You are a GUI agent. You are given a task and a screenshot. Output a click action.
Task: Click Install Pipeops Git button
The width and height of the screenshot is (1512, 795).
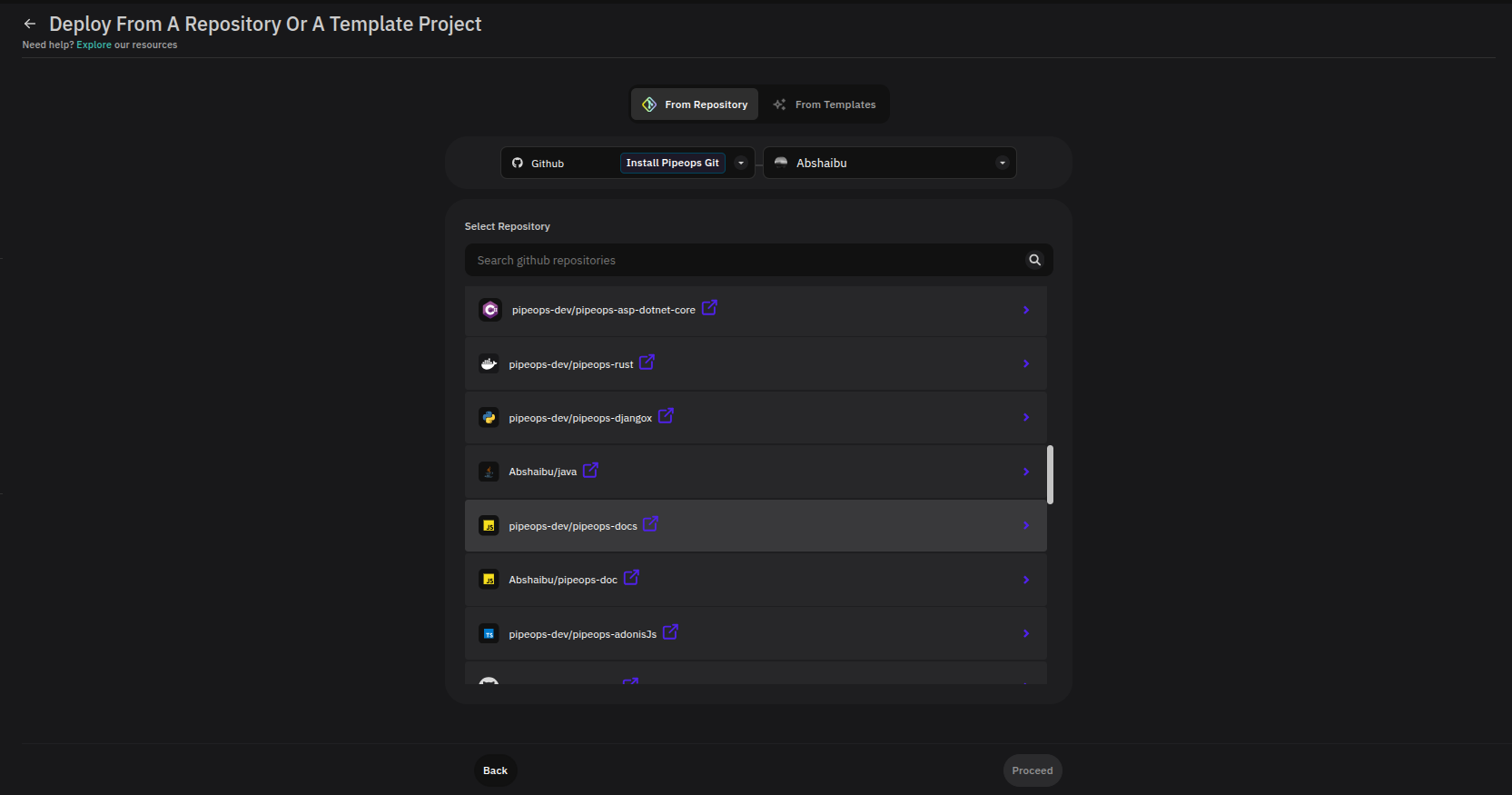672,163
